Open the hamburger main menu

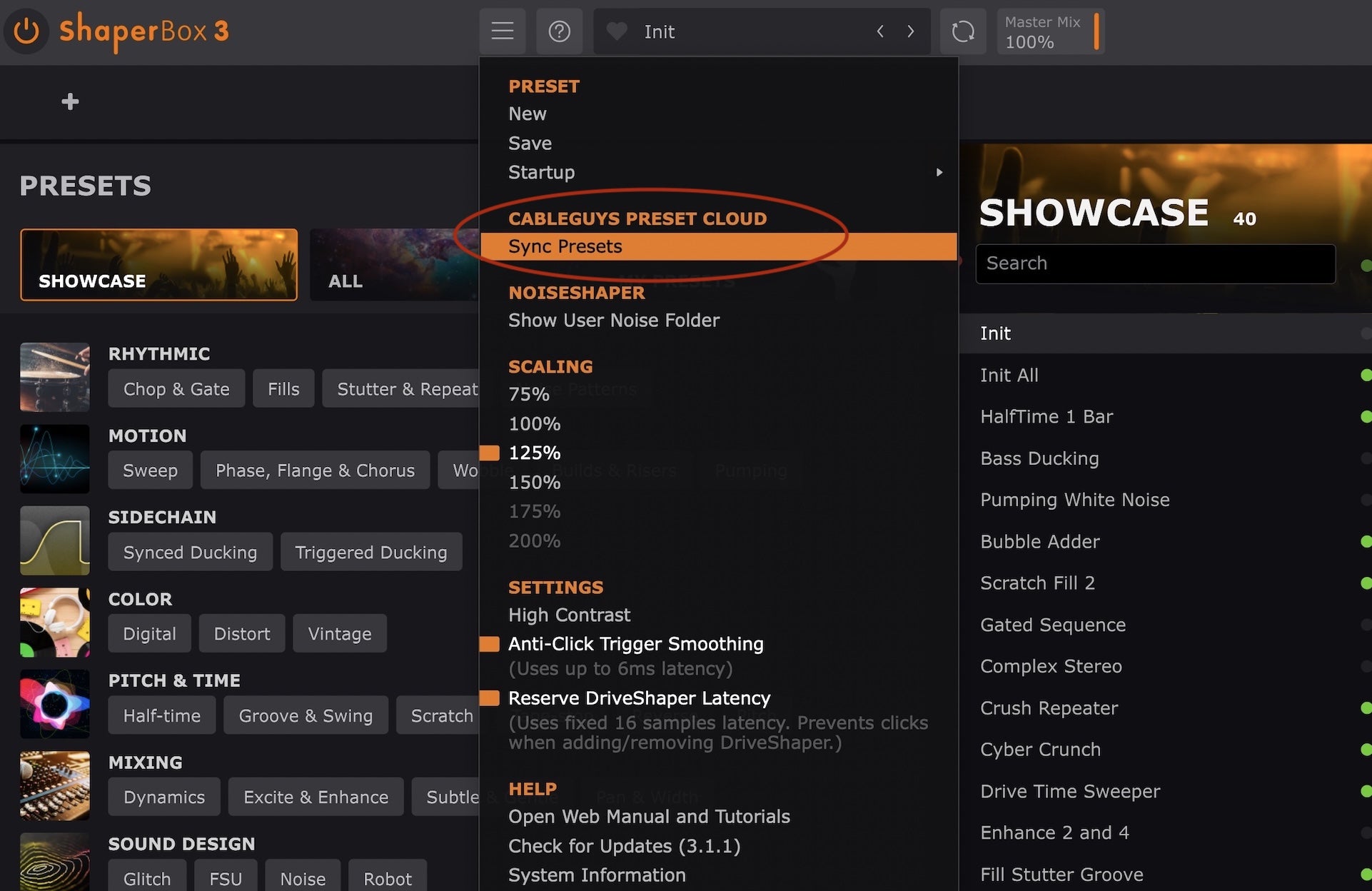(503, 31)
